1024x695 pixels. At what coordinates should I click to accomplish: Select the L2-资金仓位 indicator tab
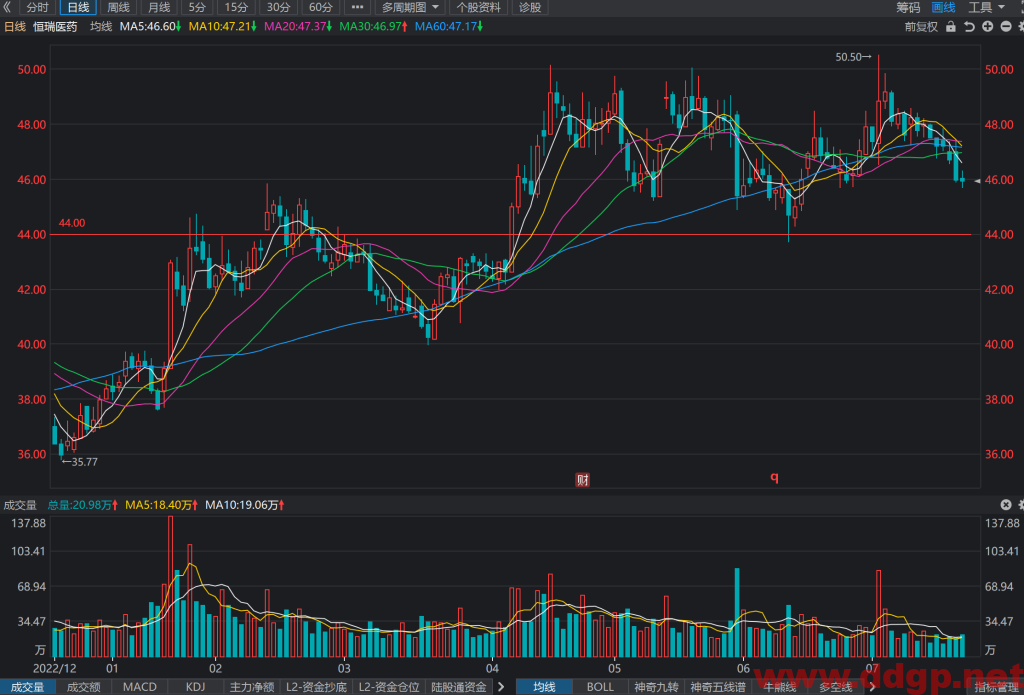click(389, 687)
